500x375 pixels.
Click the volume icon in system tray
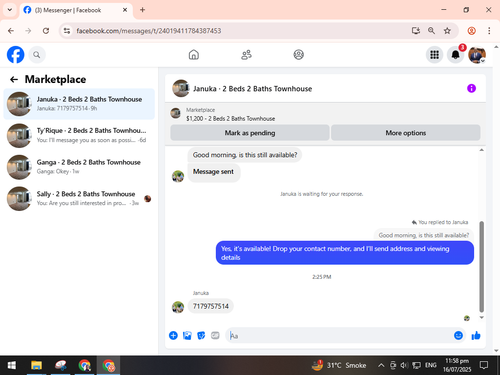pos(404,365)
